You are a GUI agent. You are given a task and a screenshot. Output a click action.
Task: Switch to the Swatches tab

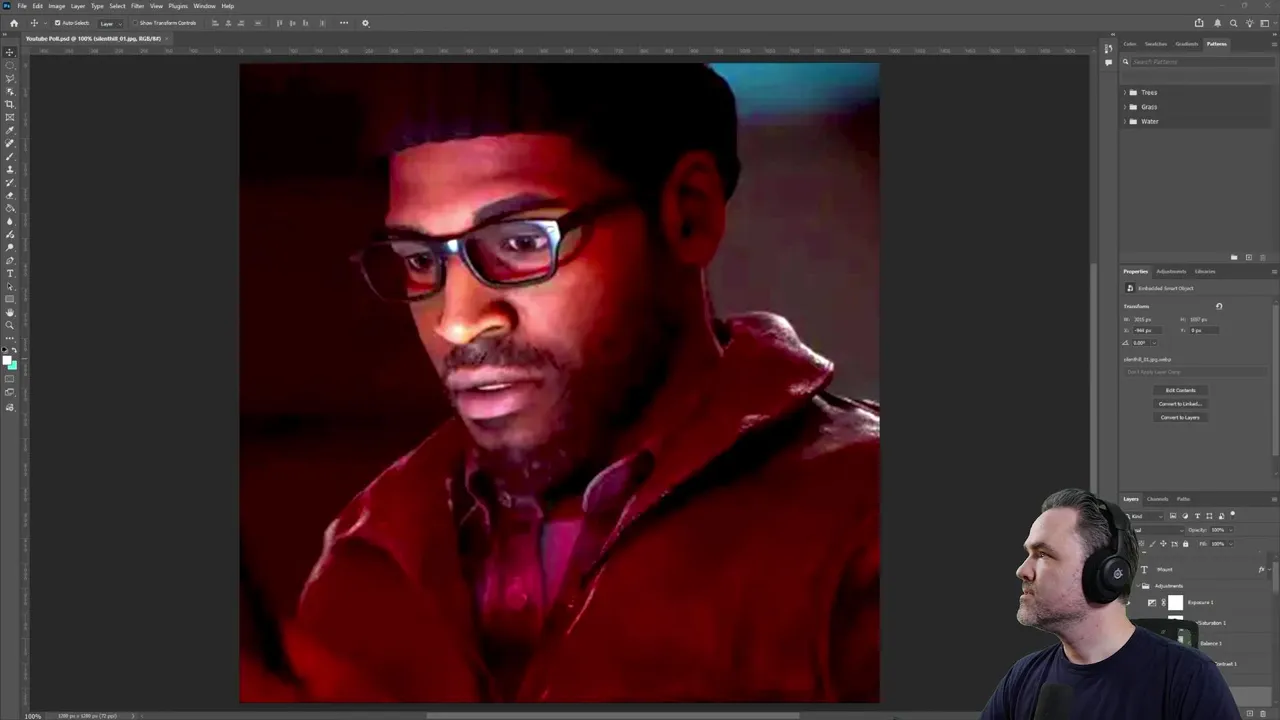pyautogui.click(x=1156, y=44)
